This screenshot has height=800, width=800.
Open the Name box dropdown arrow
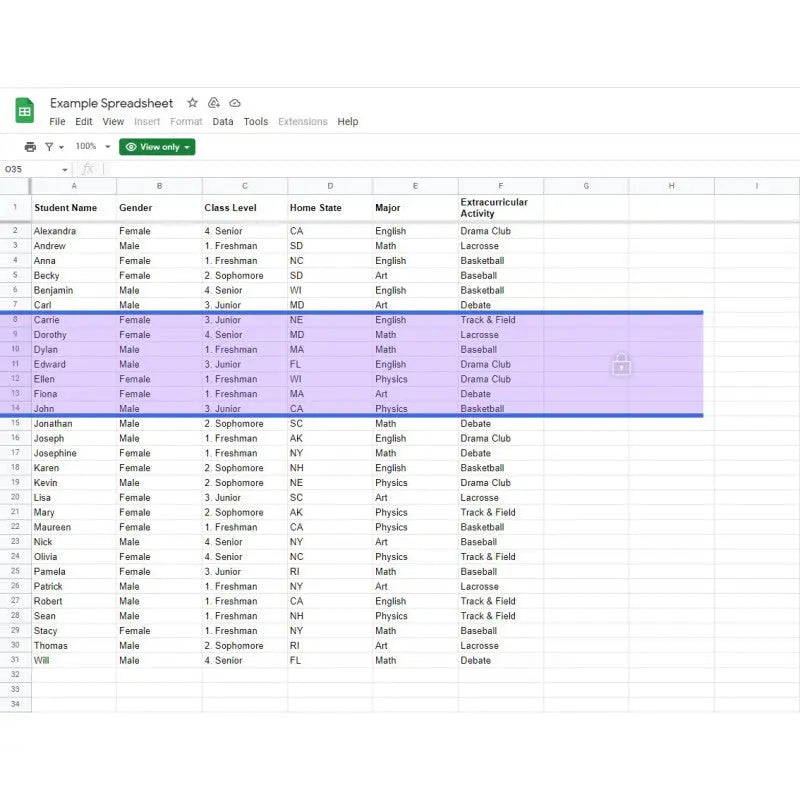65,170
